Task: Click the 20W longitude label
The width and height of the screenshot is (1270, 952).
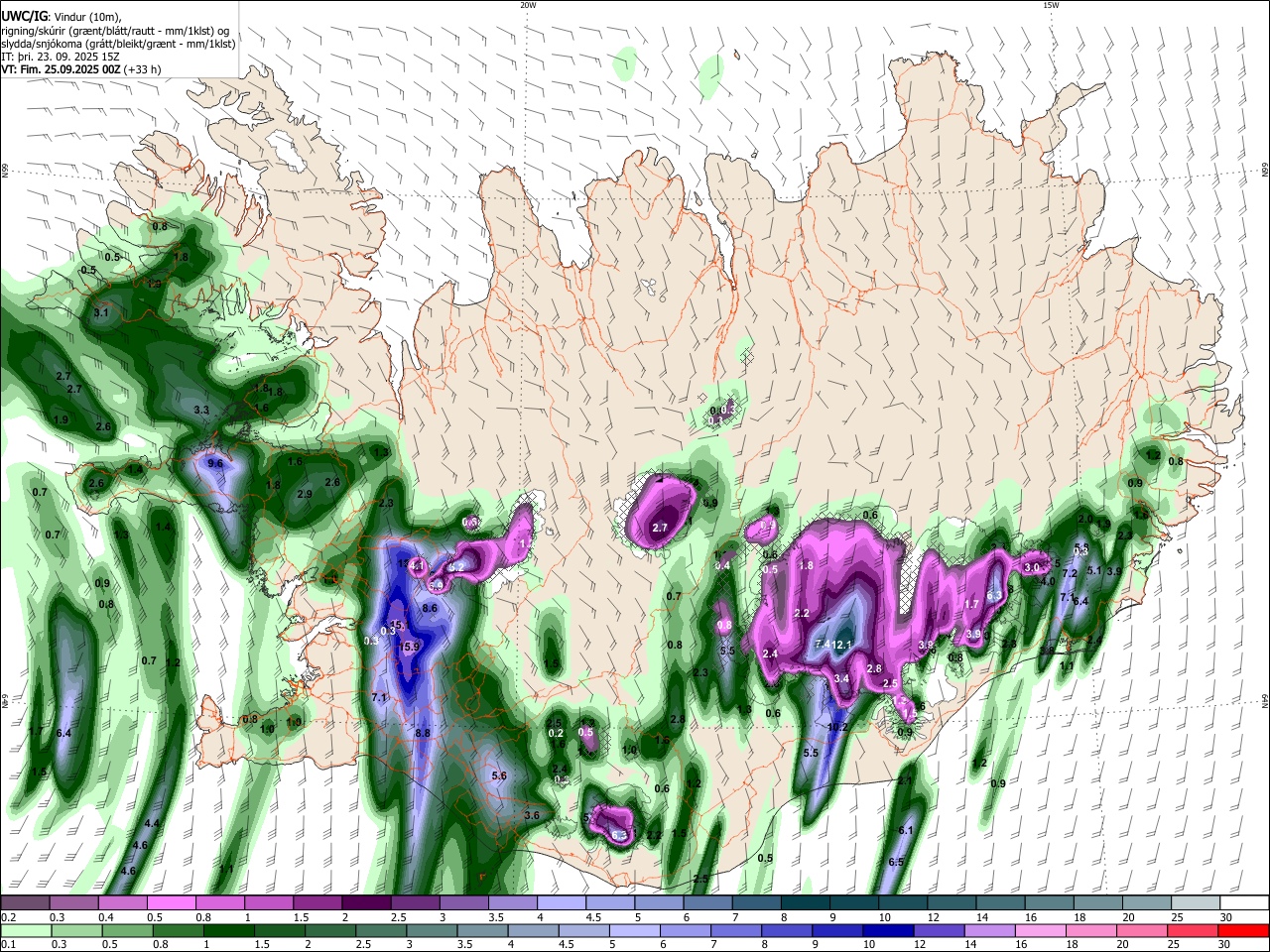Action: [x=528, y=5]
